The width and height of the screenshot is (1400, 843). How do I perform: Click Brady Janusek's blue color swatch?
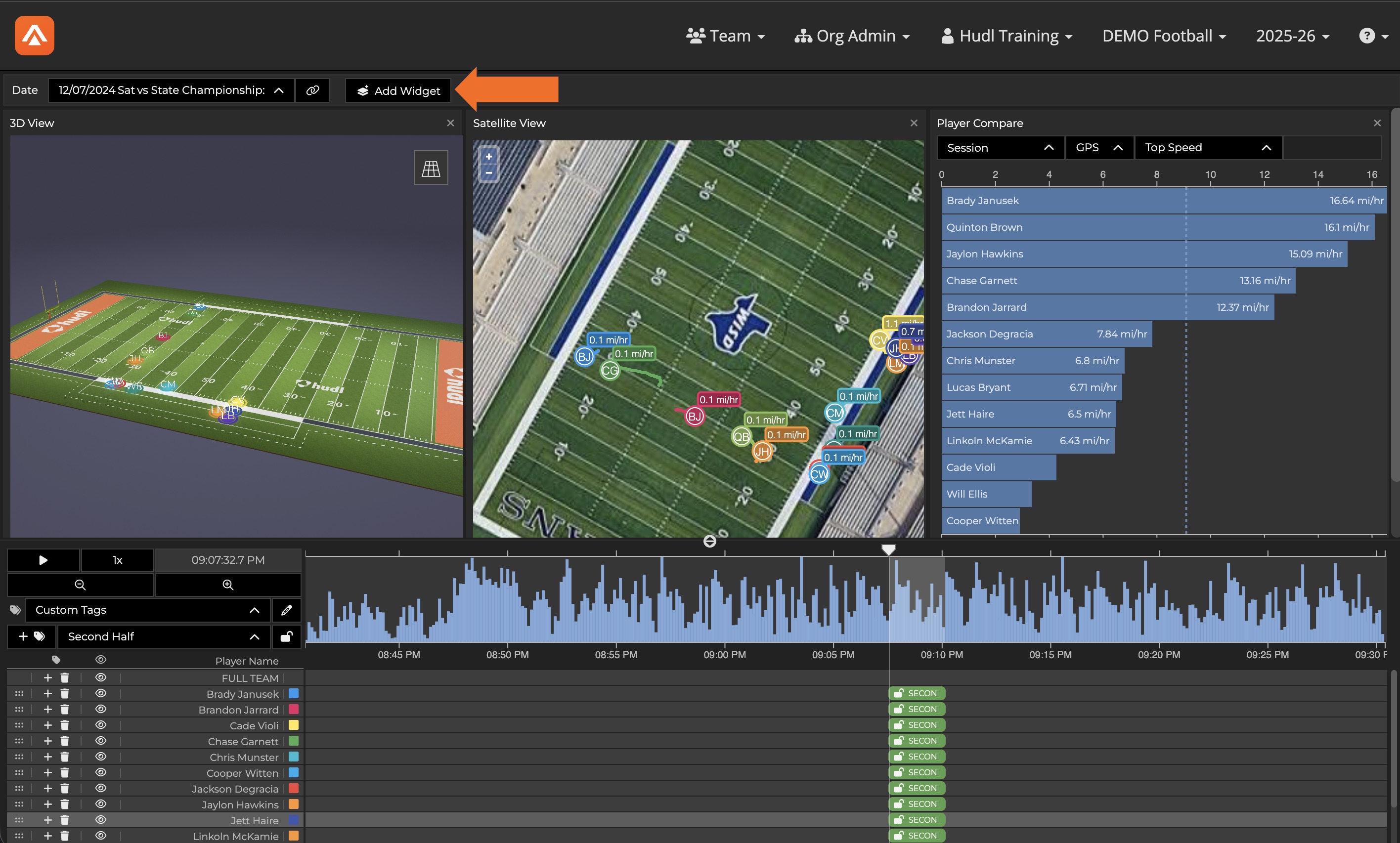294,694
